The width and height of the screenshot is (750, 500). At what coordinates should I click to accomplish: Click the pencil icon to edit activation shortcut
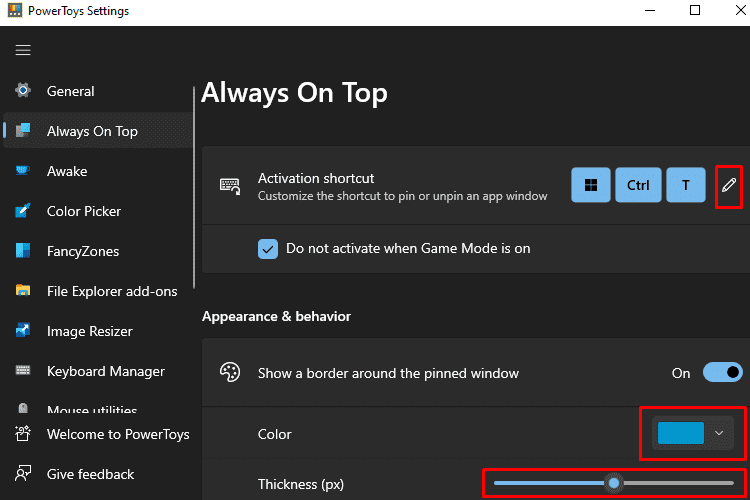click(728, 185)
